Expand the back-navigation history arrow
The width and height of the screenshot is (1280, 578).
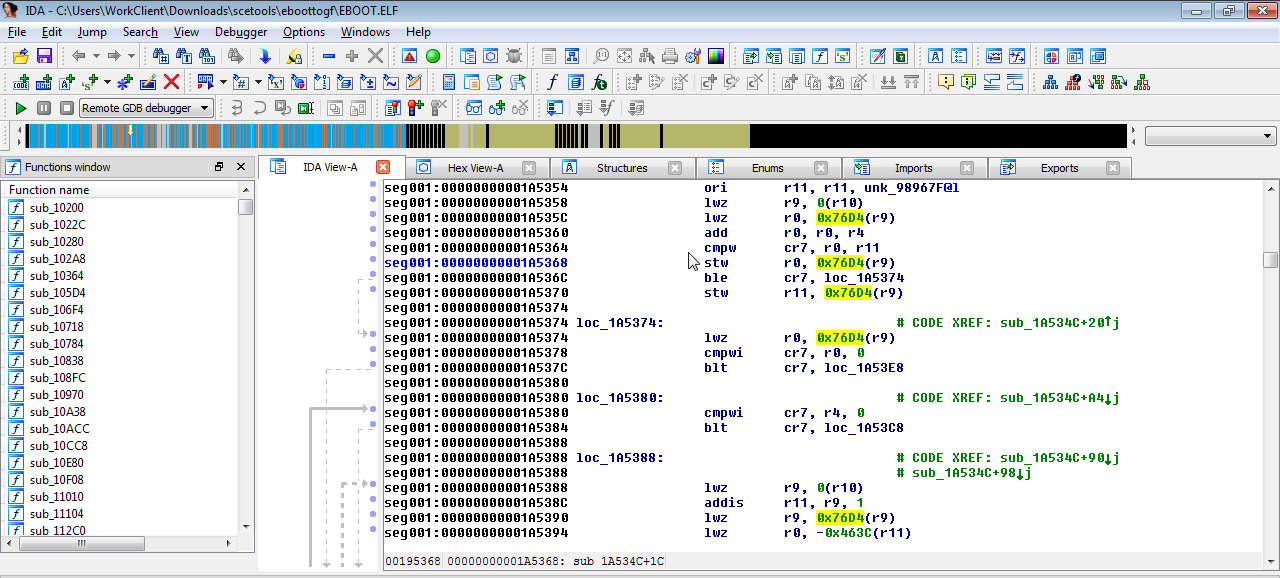coord(95,56)
